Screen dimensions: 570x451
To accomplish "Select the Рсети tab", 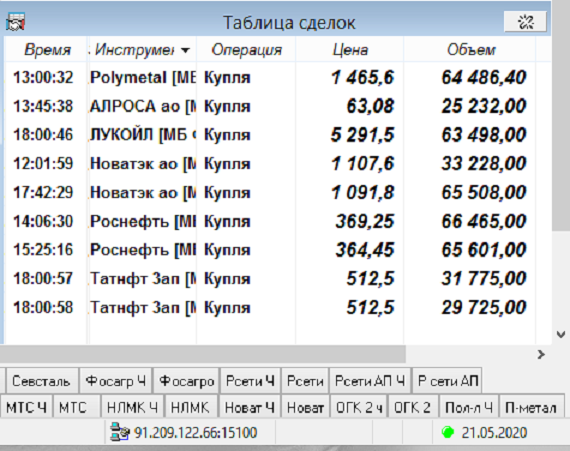I will click(x=305, y=381).
